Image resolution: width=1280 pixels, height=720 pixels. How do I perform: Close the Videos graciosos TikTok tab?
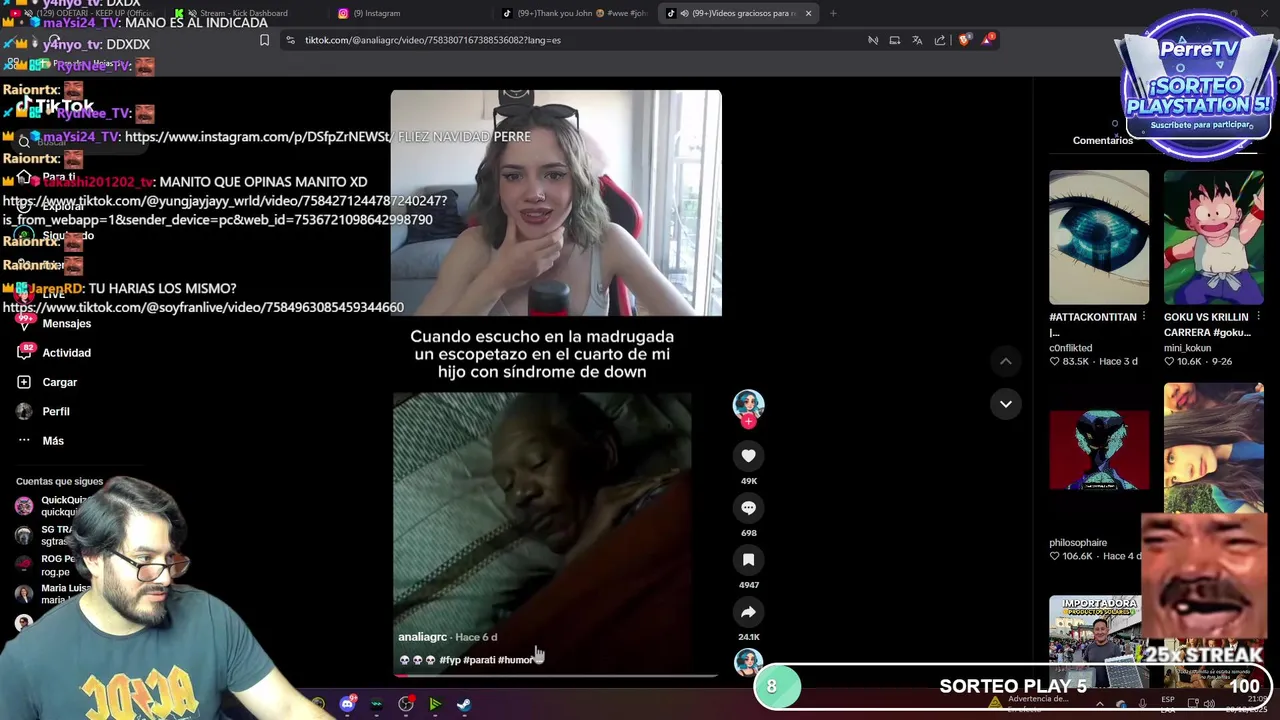point(808,13)
